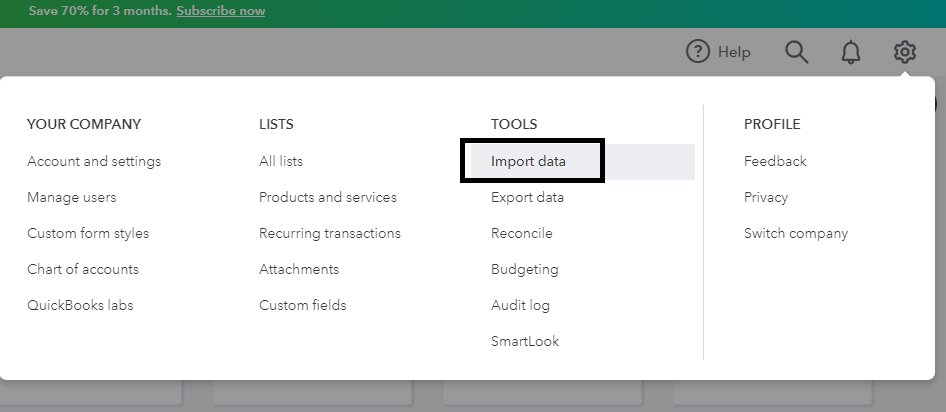Click the Help question mark icon
This screenshot has width=946, height=412.
click(x=698, y=52)
